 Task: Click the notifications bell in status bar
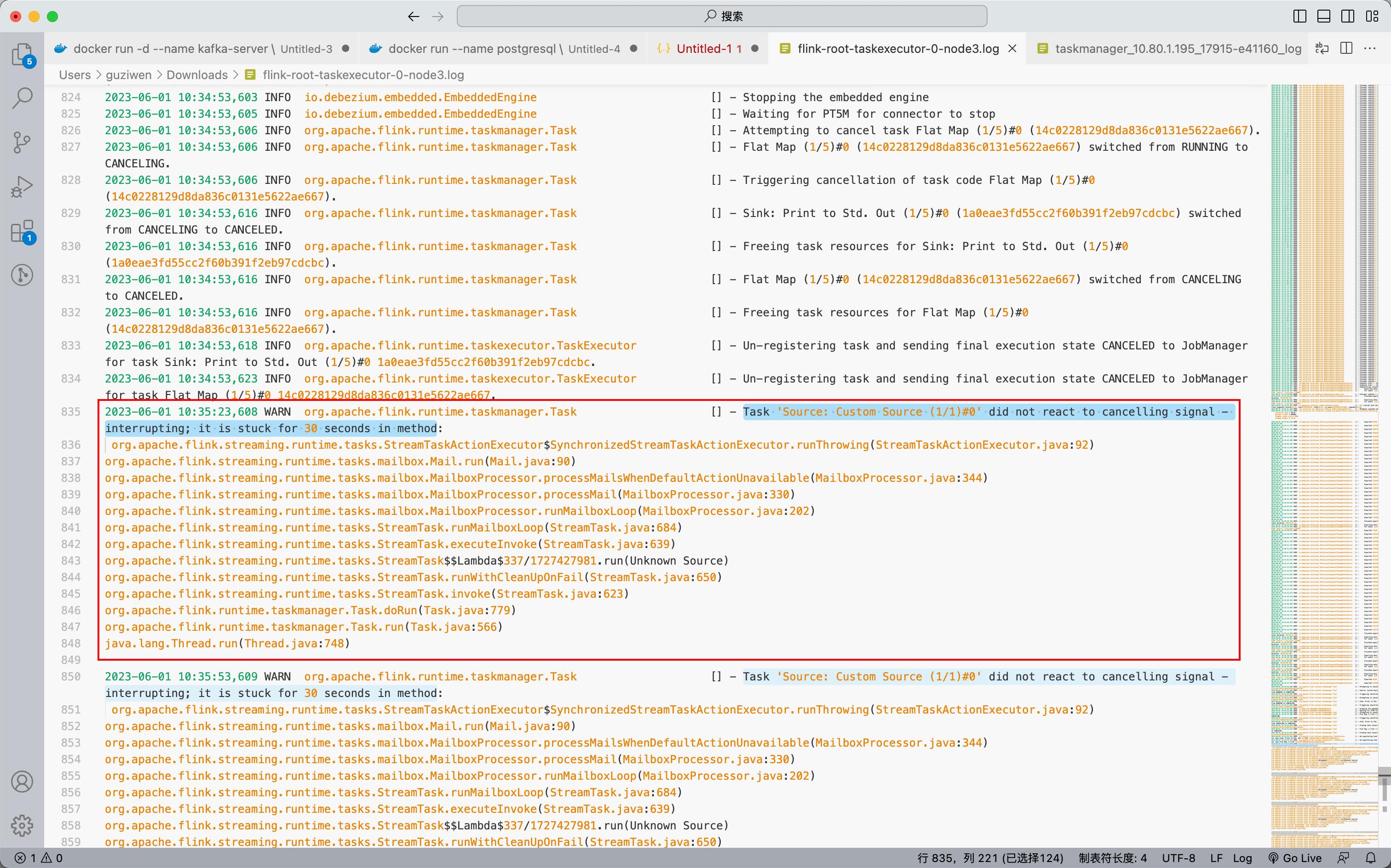pyautogui.click(x=1371, y=858)
